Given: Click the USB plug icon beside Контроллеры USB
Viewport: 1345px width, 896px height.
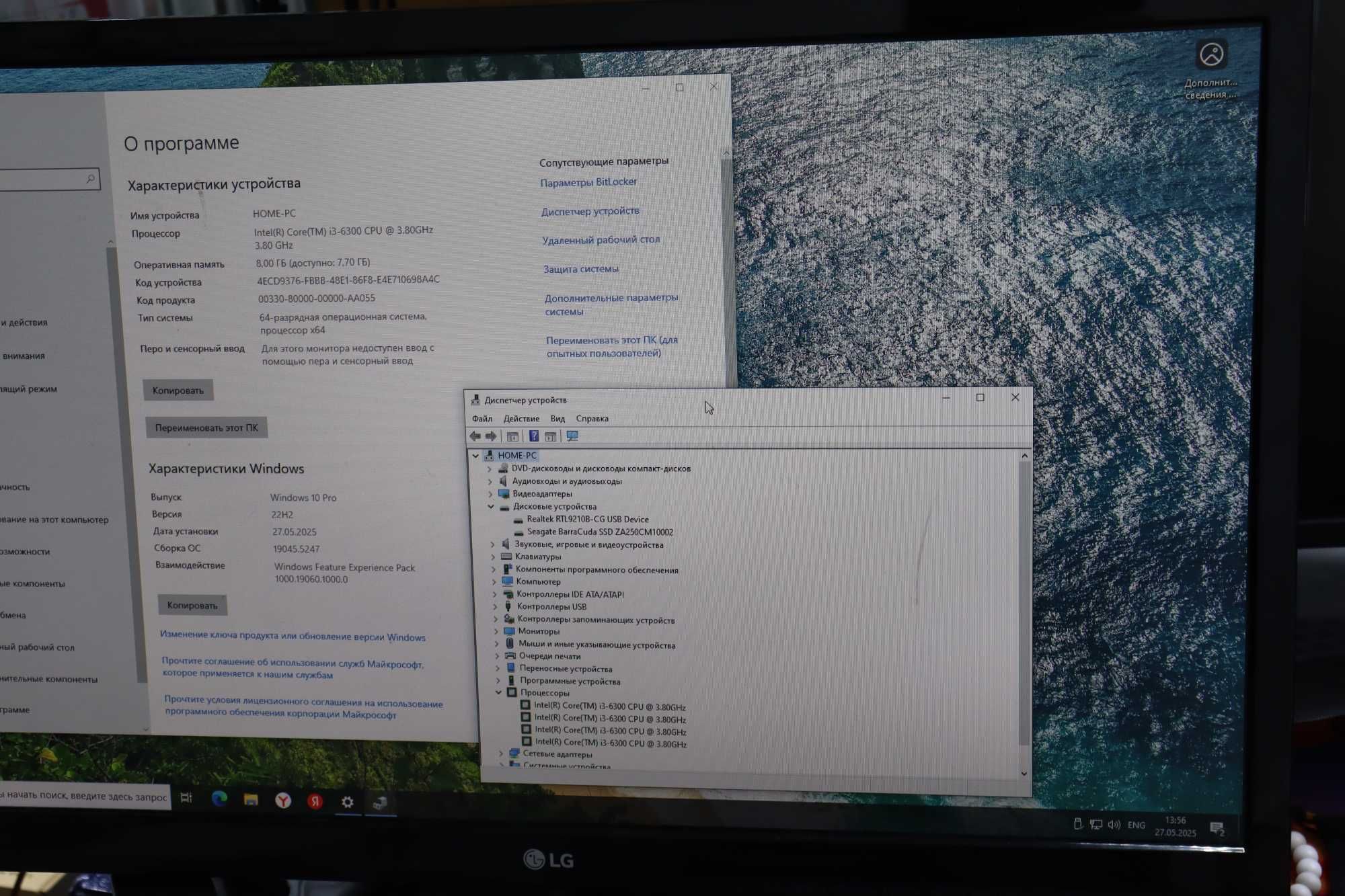Looking at the screenshot, I should tap(508, 606).
